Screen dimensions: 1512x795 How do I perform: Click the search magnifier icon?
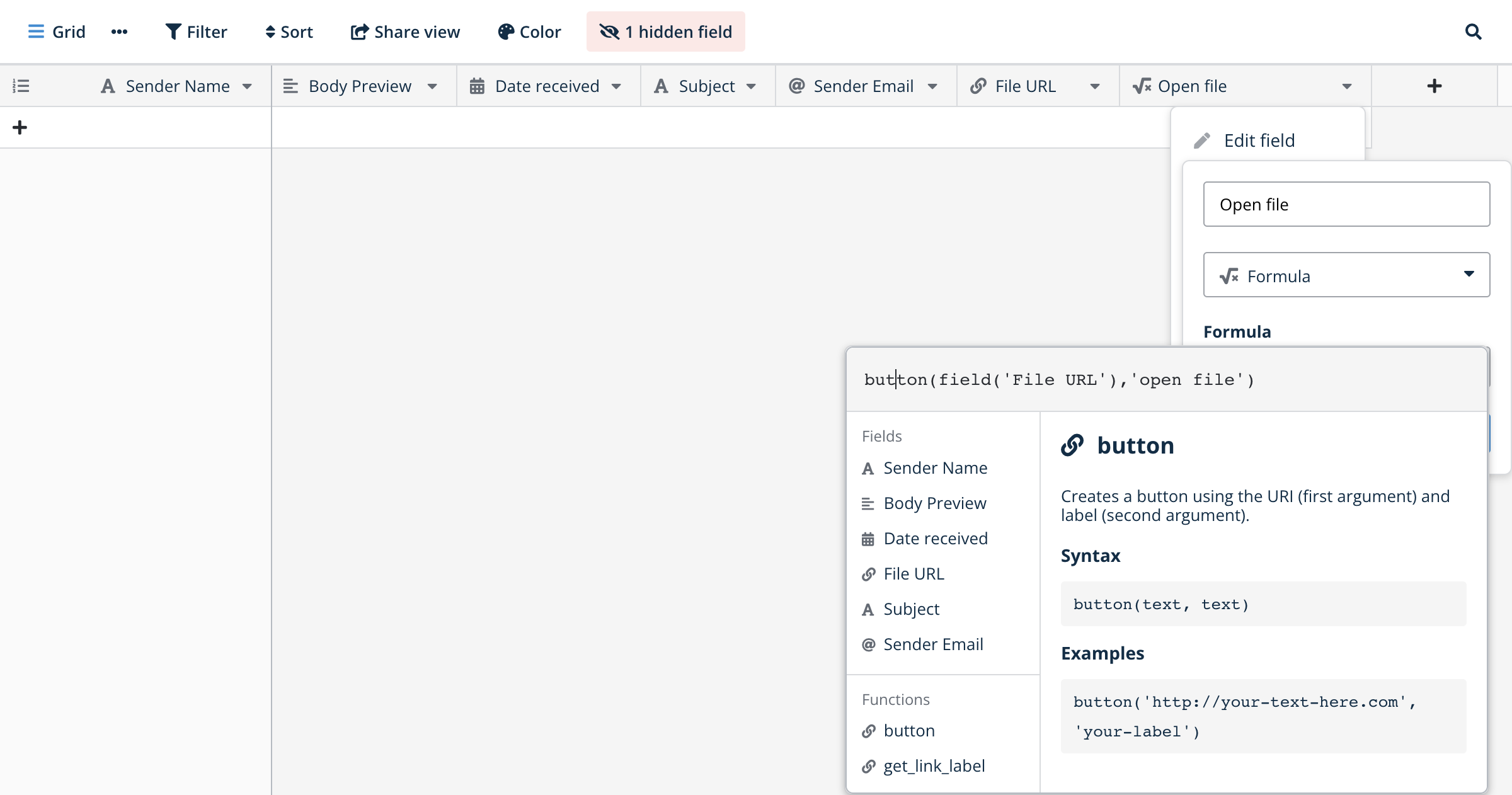1473,31
